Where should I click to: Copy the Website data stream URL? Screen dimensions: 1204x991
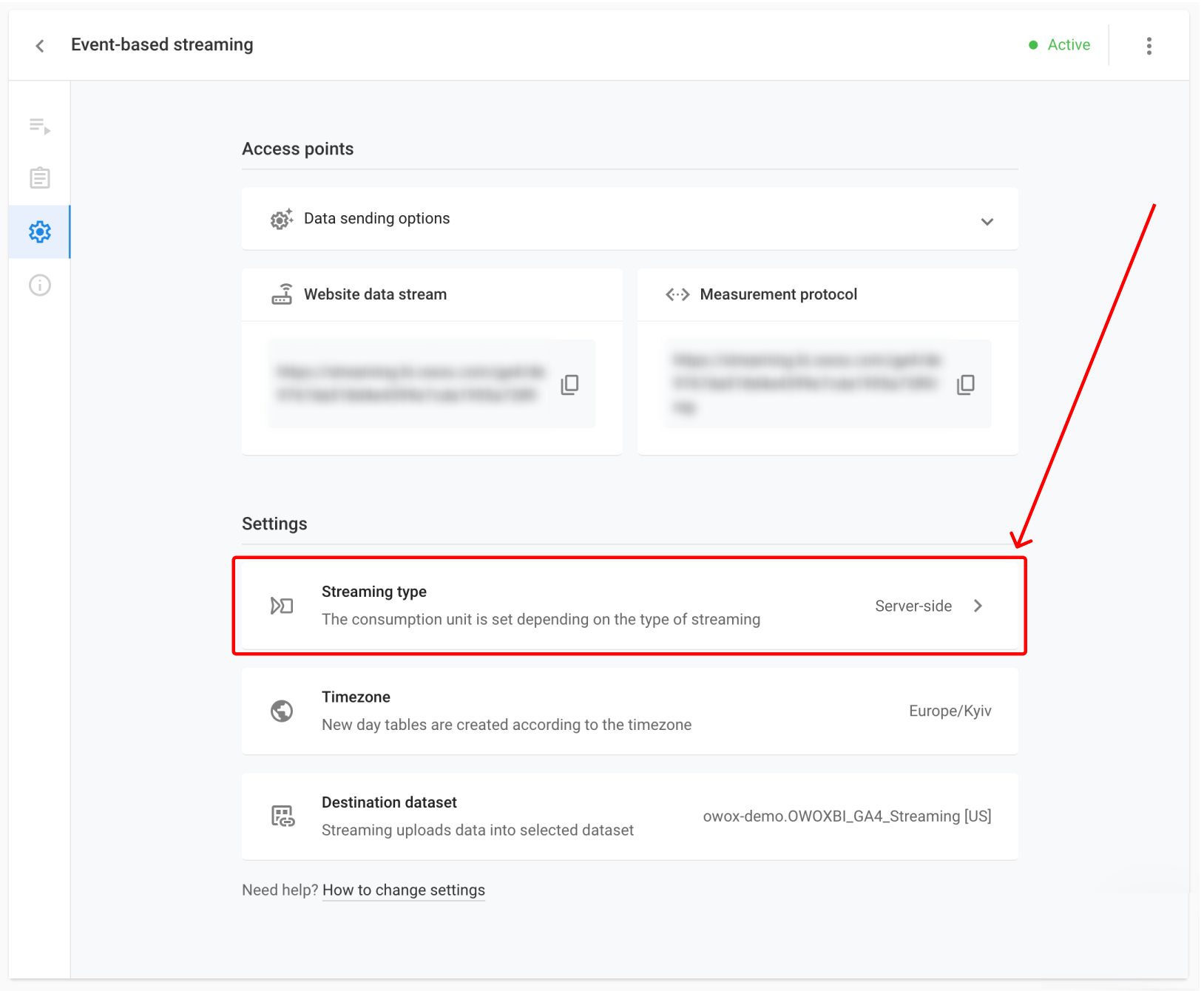click(569, 384)
